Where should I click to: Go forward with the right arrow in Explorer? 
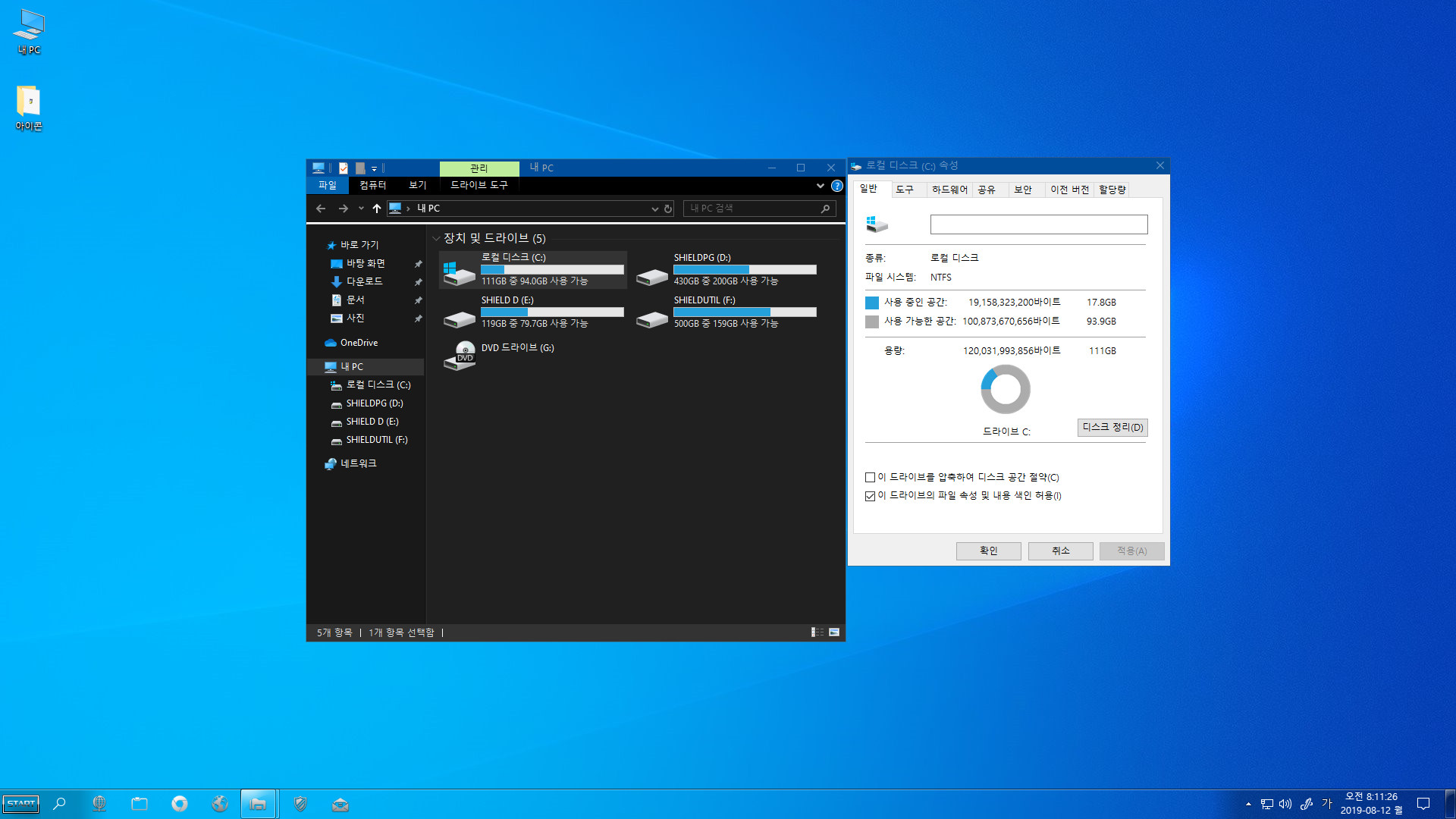(x=344, y=209)
